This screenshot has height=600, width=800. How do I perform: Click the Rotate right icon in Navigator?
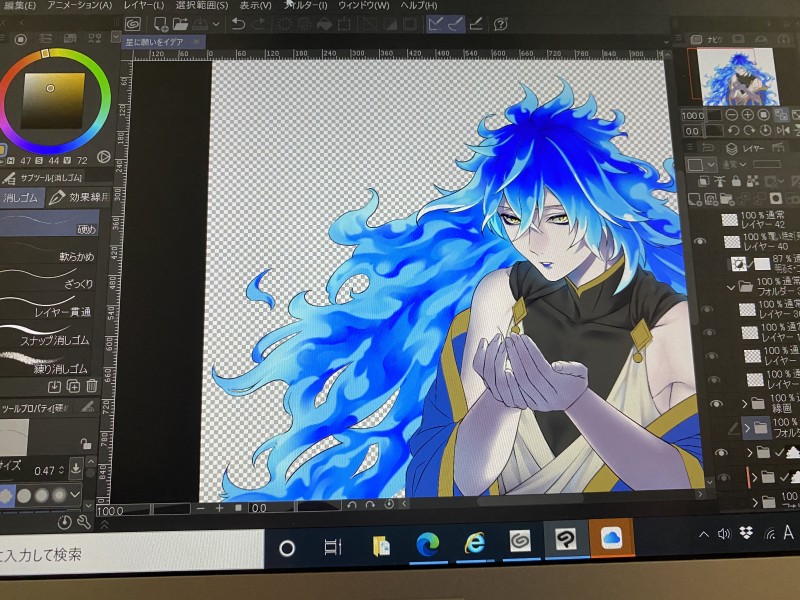[x=749, y=131]
